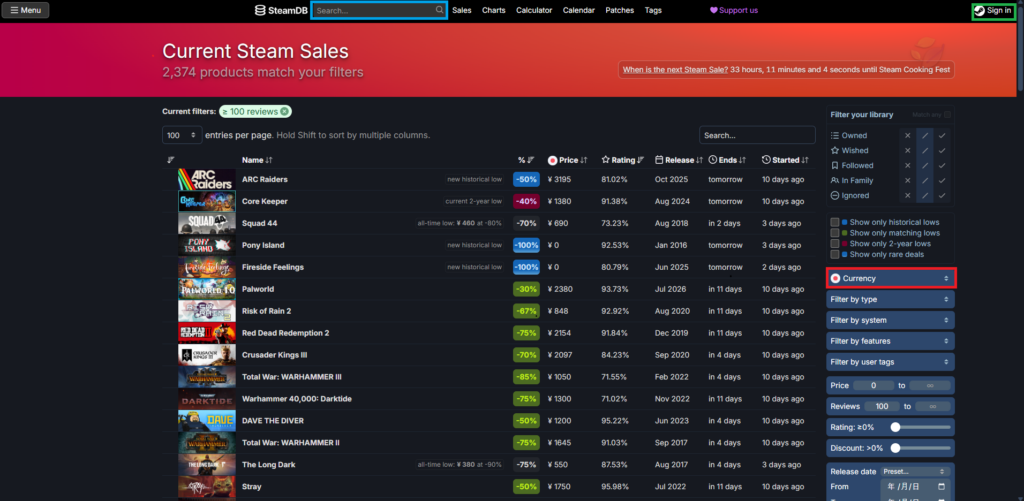1024x501 pixels.
Task: Open Red Dead Redemption 2 link
Action: [285, 333]
